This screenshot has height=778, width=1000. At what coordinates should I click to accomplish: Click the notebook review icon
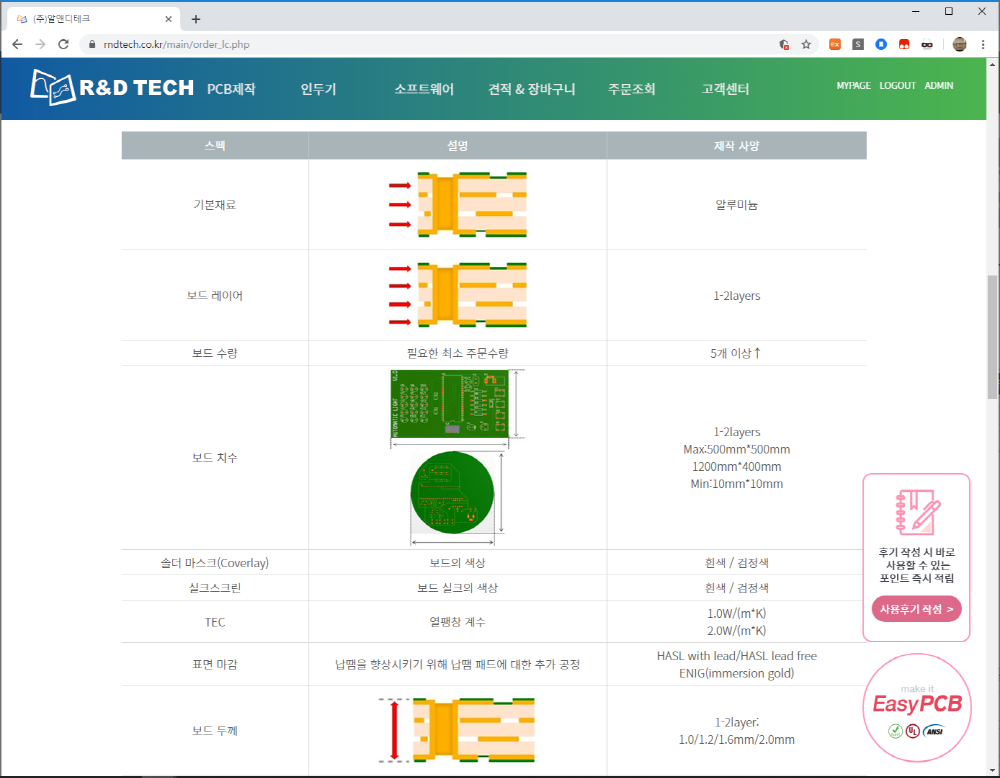[x=917, y=512]
